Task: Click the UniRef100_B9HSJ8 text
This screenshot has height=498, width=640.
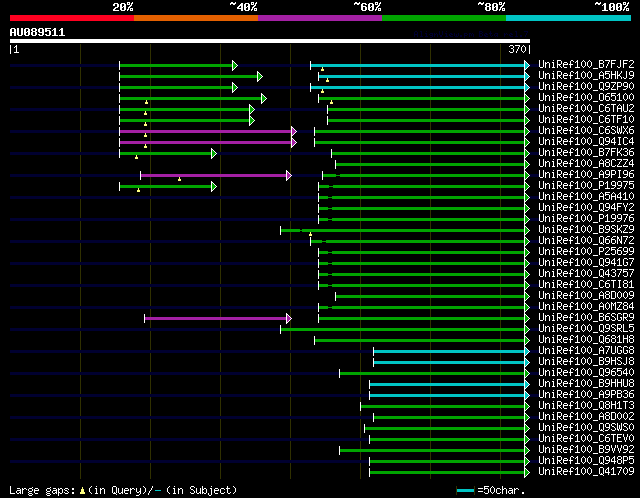Action: pyautogui.click(x=586, y=362)
